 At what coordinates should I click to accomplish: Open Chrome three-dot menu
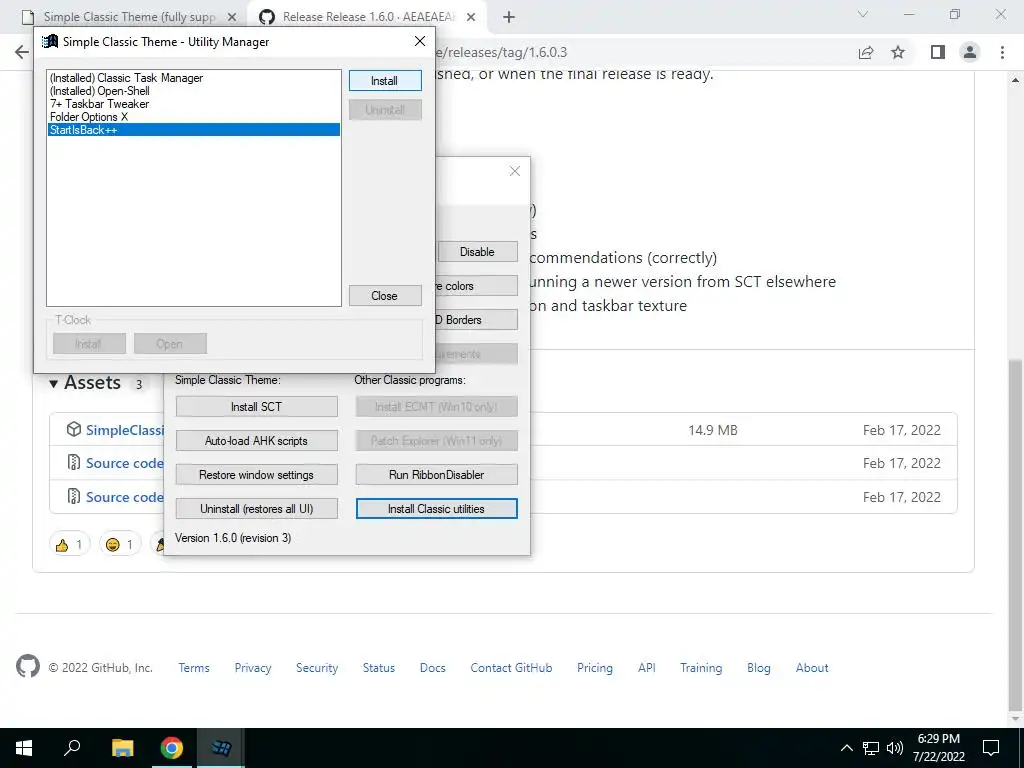tap(1002, 52)
